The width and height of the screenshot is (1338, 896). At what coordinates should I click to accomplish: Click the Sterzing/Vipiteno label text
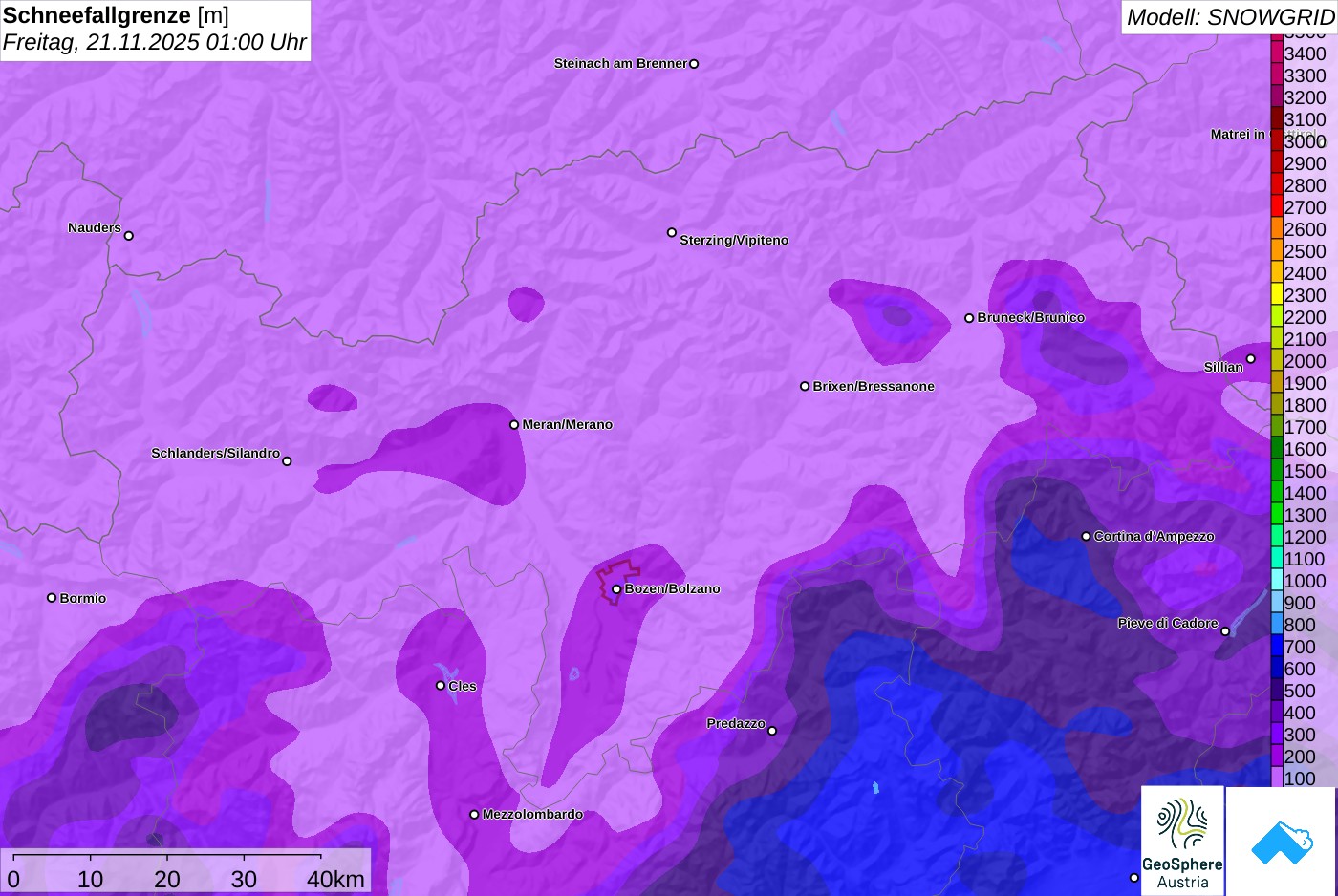coord(734,240)
